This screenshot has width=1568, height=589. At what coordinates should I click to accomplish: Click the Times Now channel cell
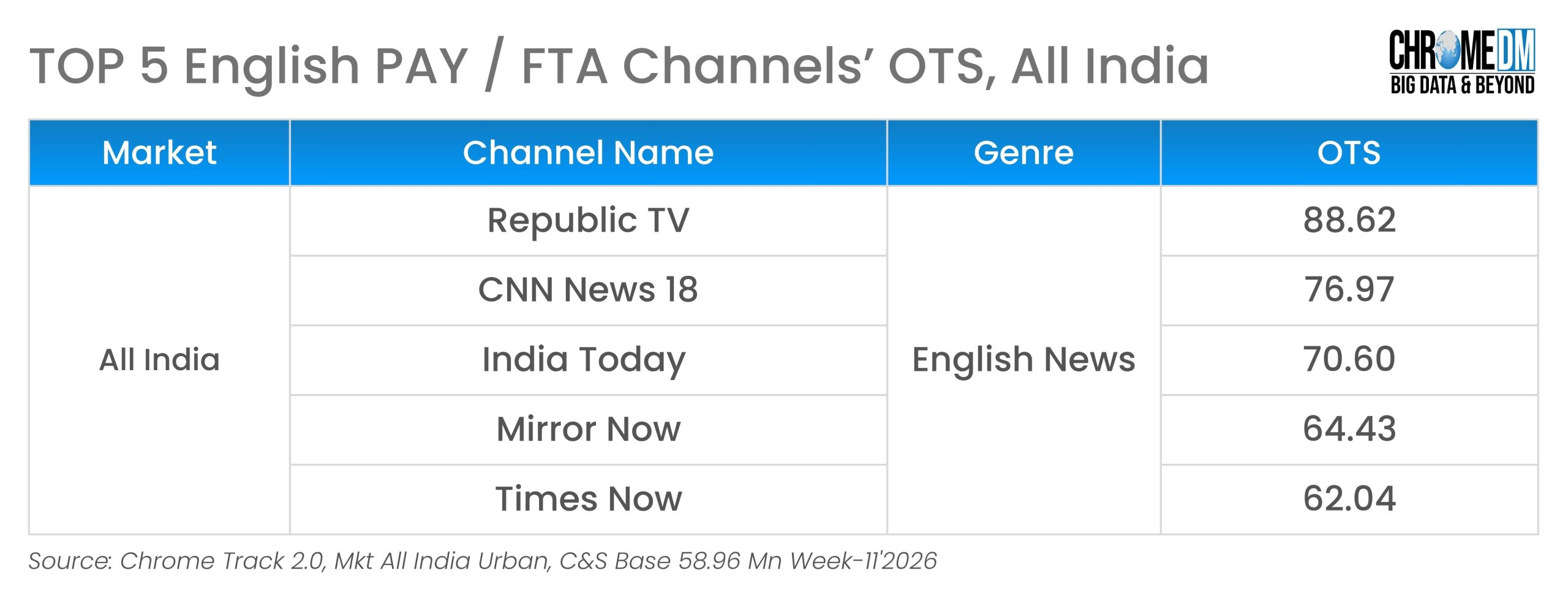pyautogui.click(x=588, y=499)
